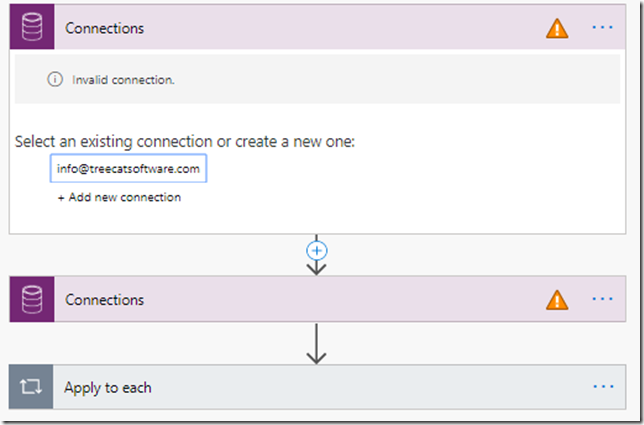Click Add new connection link

click(x=119, y=198)
